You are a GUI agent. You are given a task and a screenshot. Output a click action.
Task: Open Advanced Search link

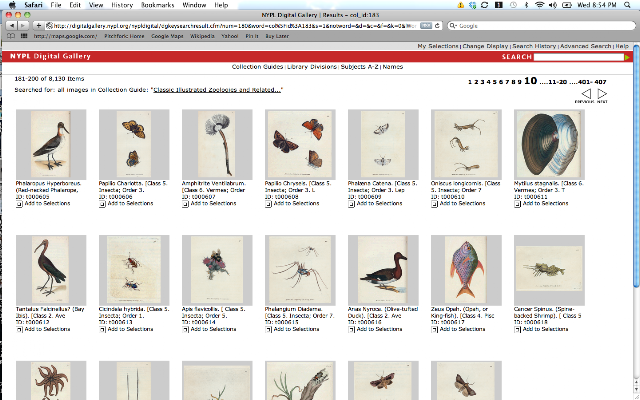coord(586,46)
